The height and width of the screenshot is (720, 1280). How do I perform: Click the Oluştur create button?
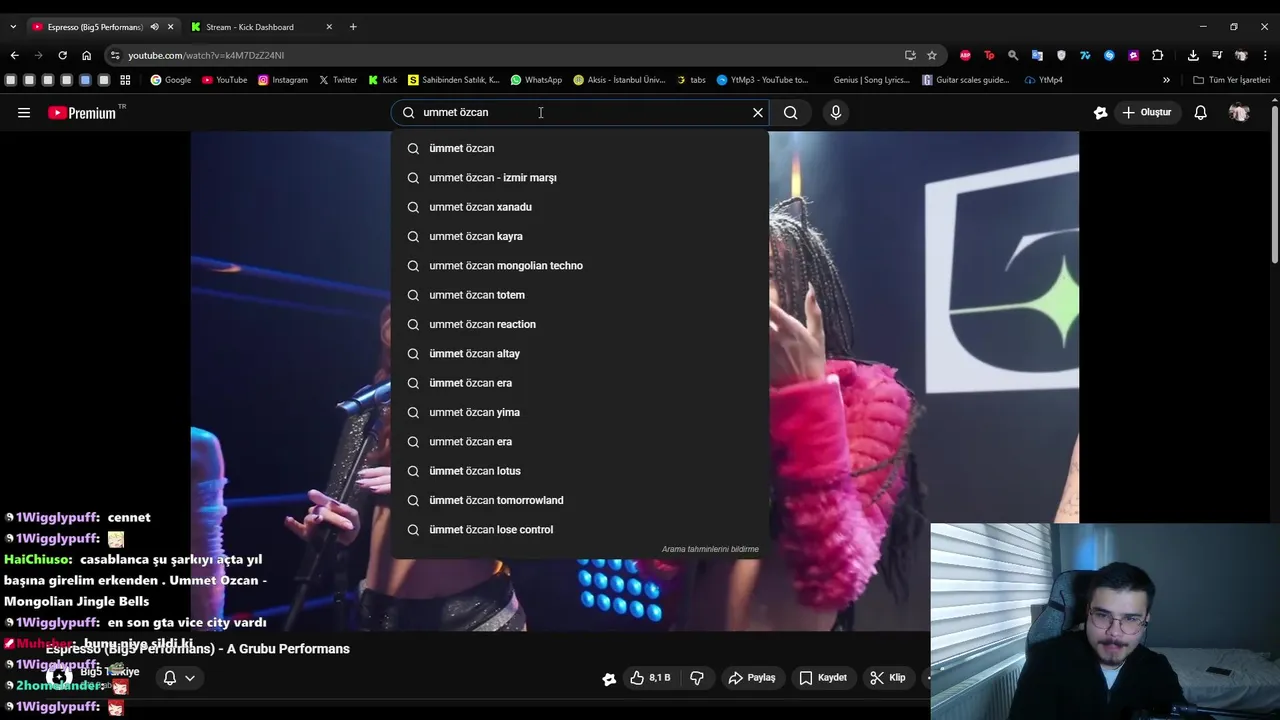[x=1146, y=113]
